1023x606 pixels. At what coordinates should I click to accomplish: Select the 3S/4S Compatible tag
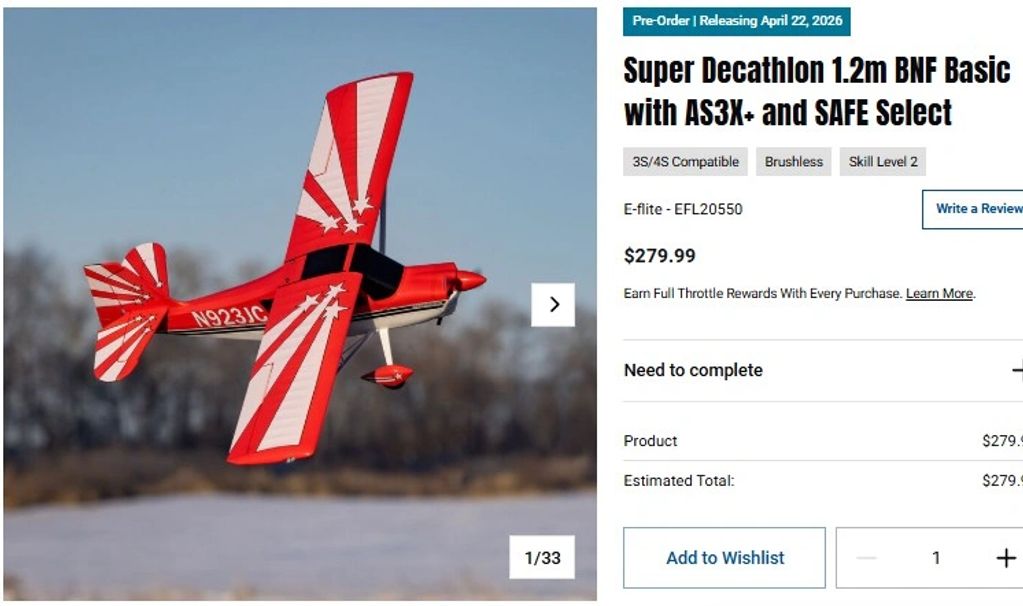(x=685, y=162)
